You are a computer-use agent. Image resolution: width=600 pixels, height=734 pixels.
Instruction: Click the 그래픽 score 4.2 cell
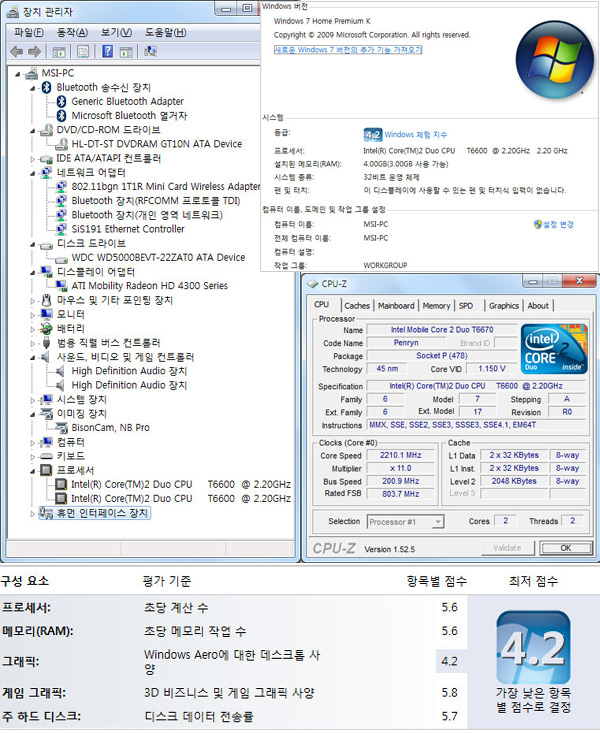click(451, 661)
